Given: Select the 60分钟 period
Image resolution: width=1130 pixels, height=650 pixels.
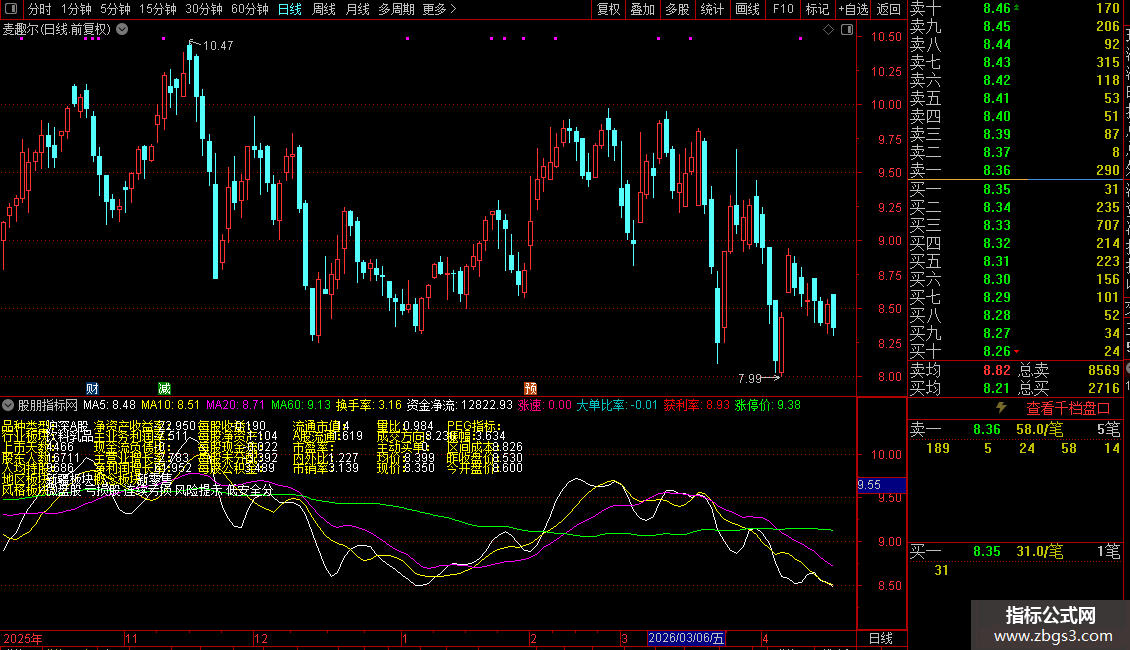Looking at the screenshot, I should 249,9.
